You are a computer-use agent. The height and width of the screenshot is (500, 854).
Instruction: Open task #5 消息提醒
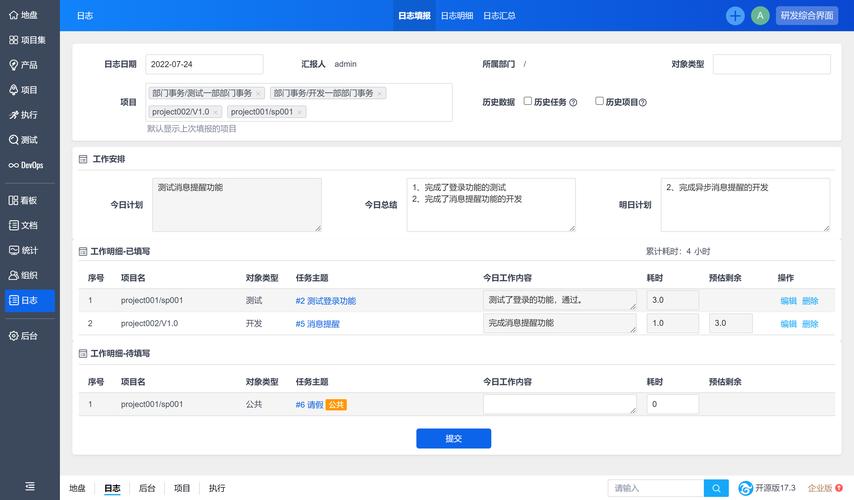(x=318, y=324)
